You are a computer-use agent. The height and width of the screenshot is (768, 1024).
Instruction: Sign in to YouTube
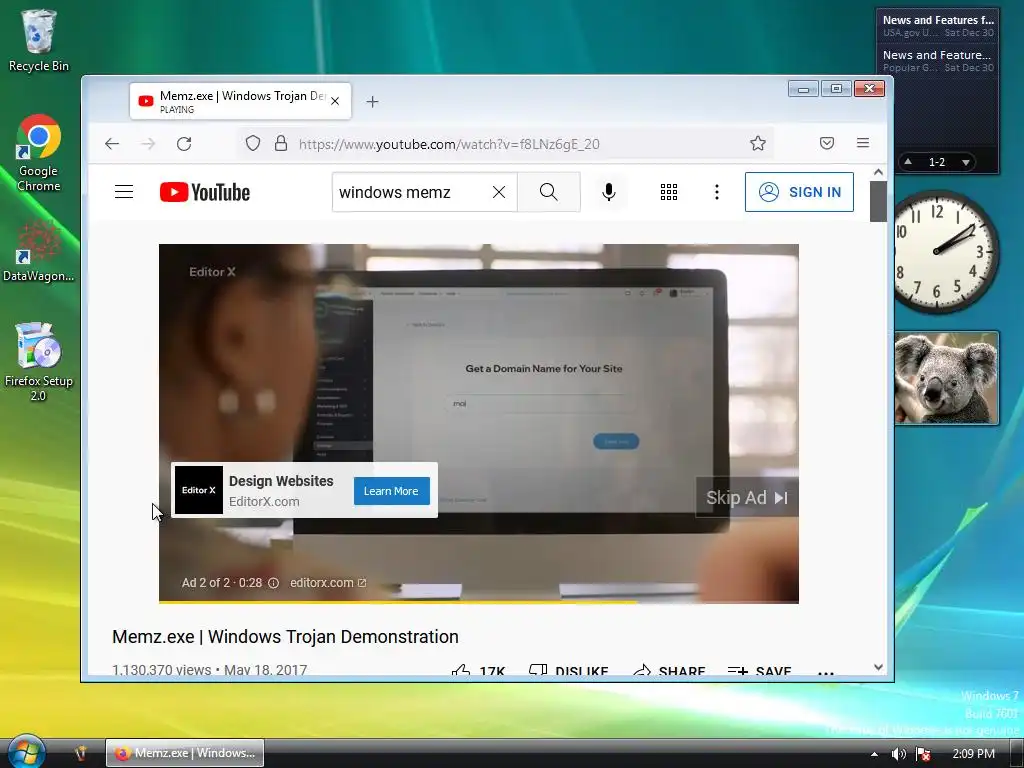(799, 192)
